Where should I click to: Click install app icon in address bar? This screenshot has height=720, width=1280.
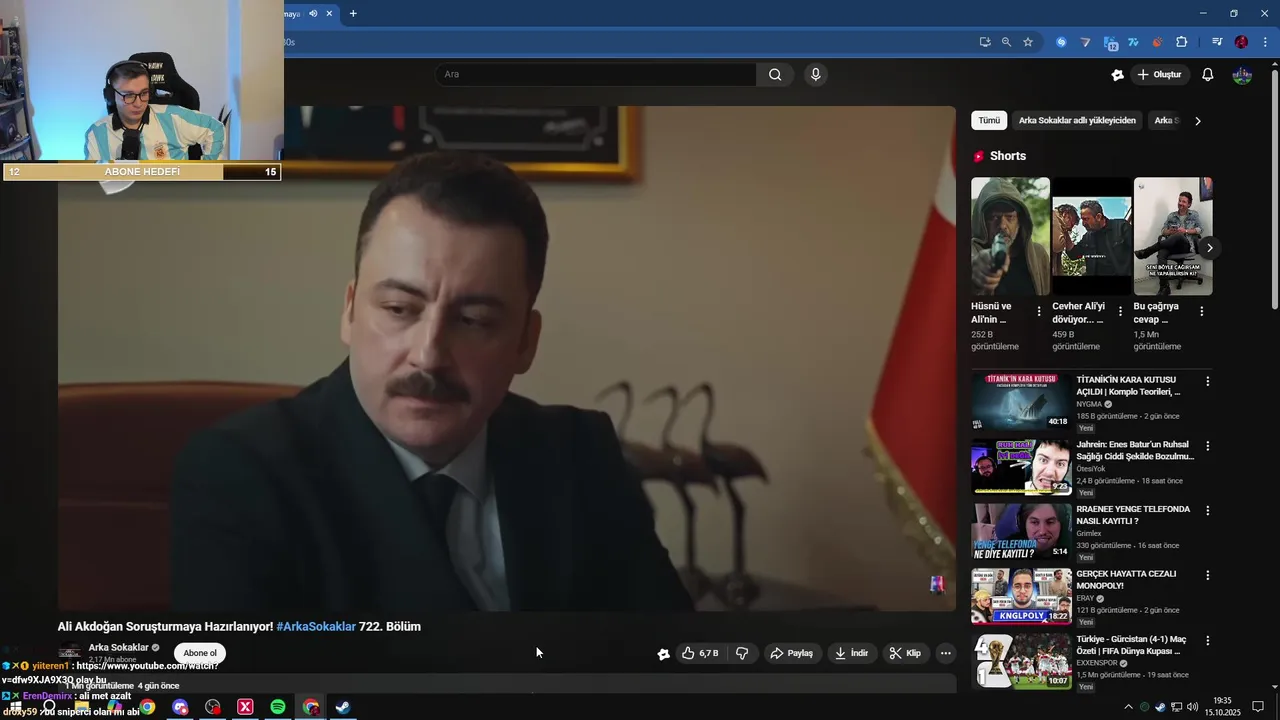click(985, 42)
